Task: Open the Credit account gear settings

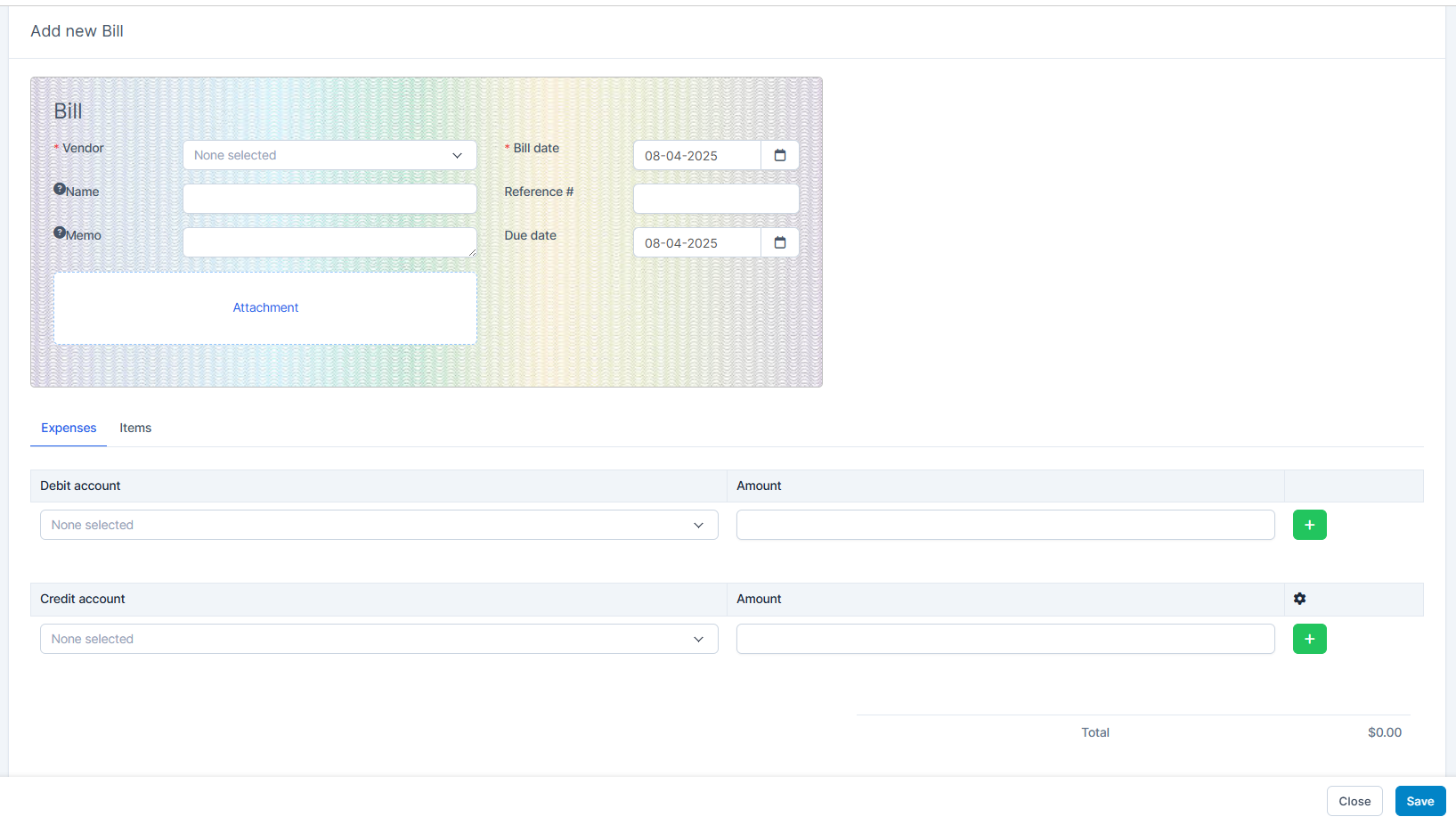Action: pyautogui.click(x=1299, y=599)
